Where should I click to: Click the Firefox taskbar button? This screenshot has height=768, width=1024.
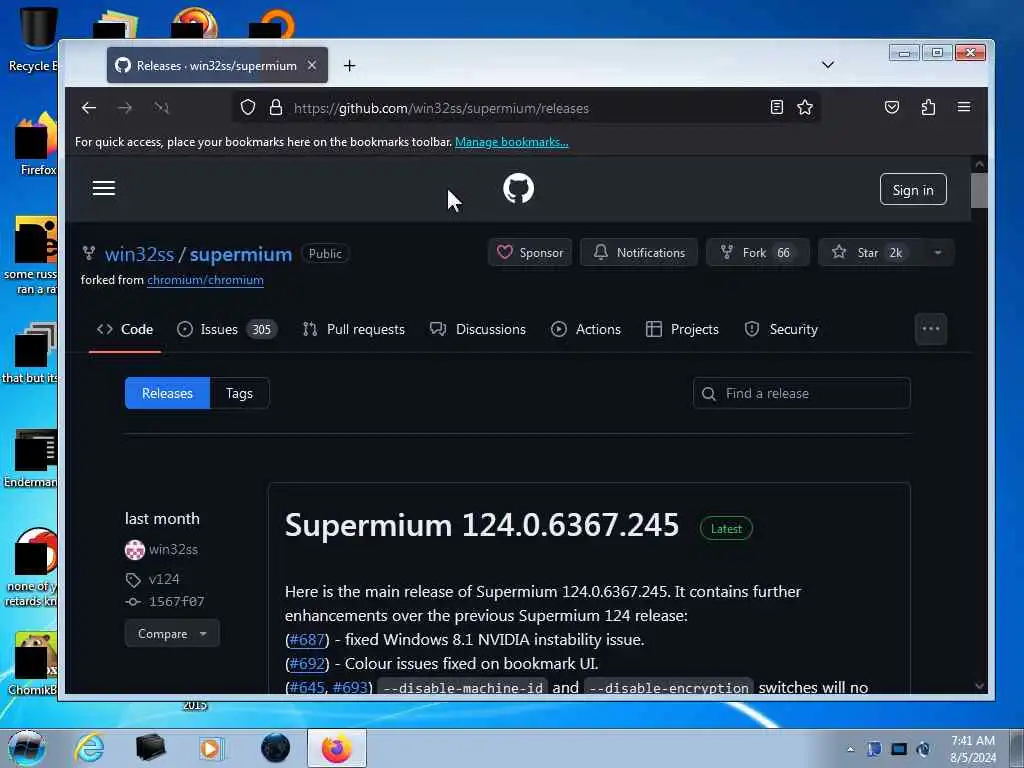[337, 748]
